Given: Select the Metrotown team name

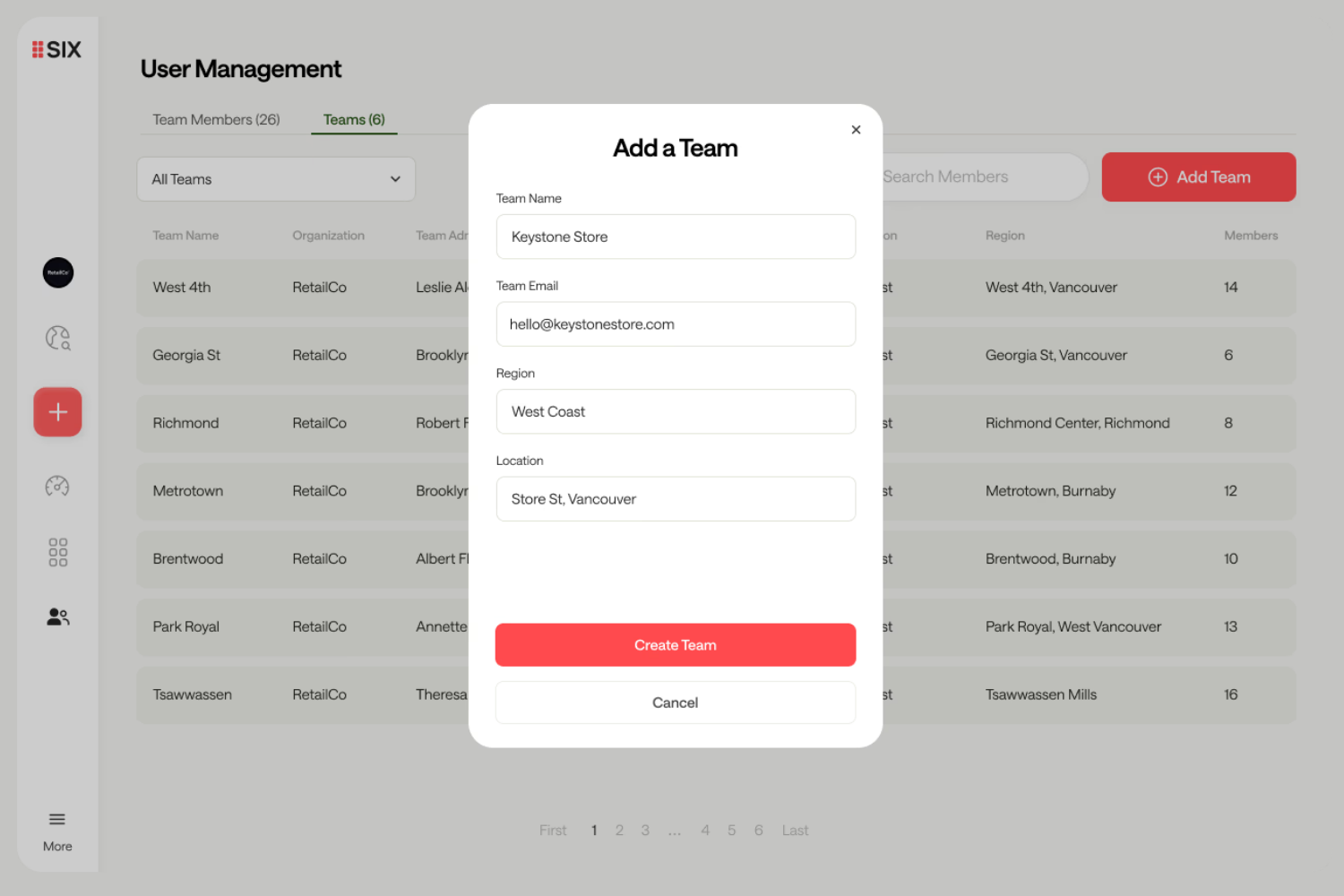Looking at the screenshot, I should tap(188, 491).
